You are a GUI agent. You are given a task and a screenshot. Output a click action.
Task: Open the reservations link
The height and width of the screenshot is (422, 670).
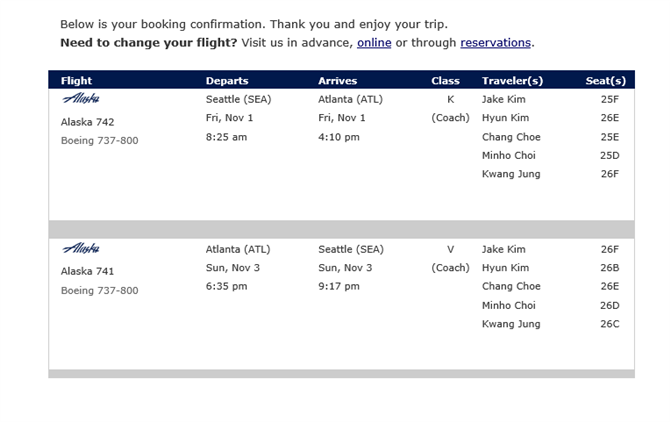coord(495,43)
